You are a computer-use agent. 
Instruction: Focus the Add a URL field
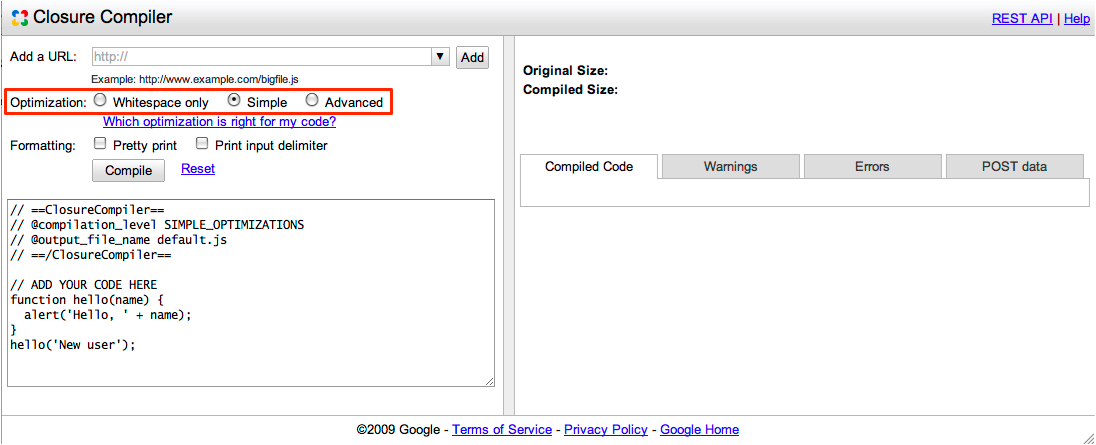[x=260, y=57]
